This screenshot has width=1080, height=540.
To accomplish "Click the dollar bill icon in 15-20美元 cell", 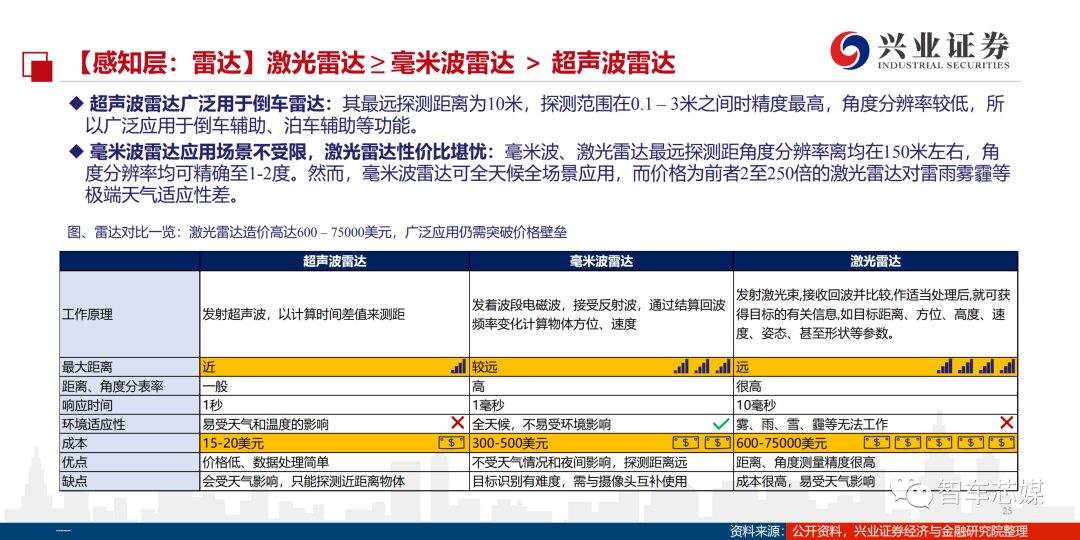I will 451,442.
